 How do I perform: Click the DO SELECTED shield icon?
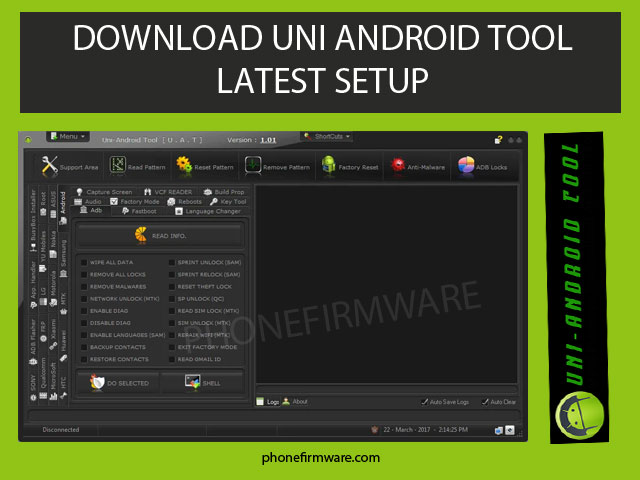point(97,382)
